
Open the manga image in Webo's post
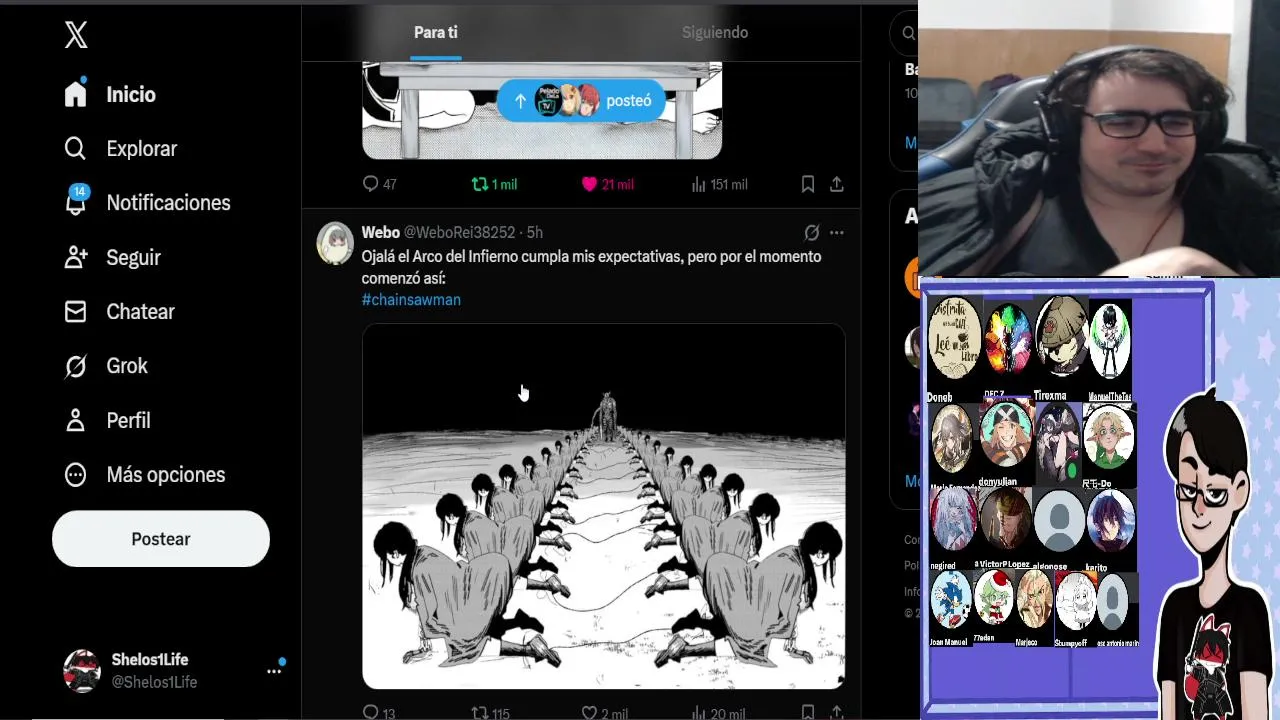pyautogui.click(x=603, y=506)
